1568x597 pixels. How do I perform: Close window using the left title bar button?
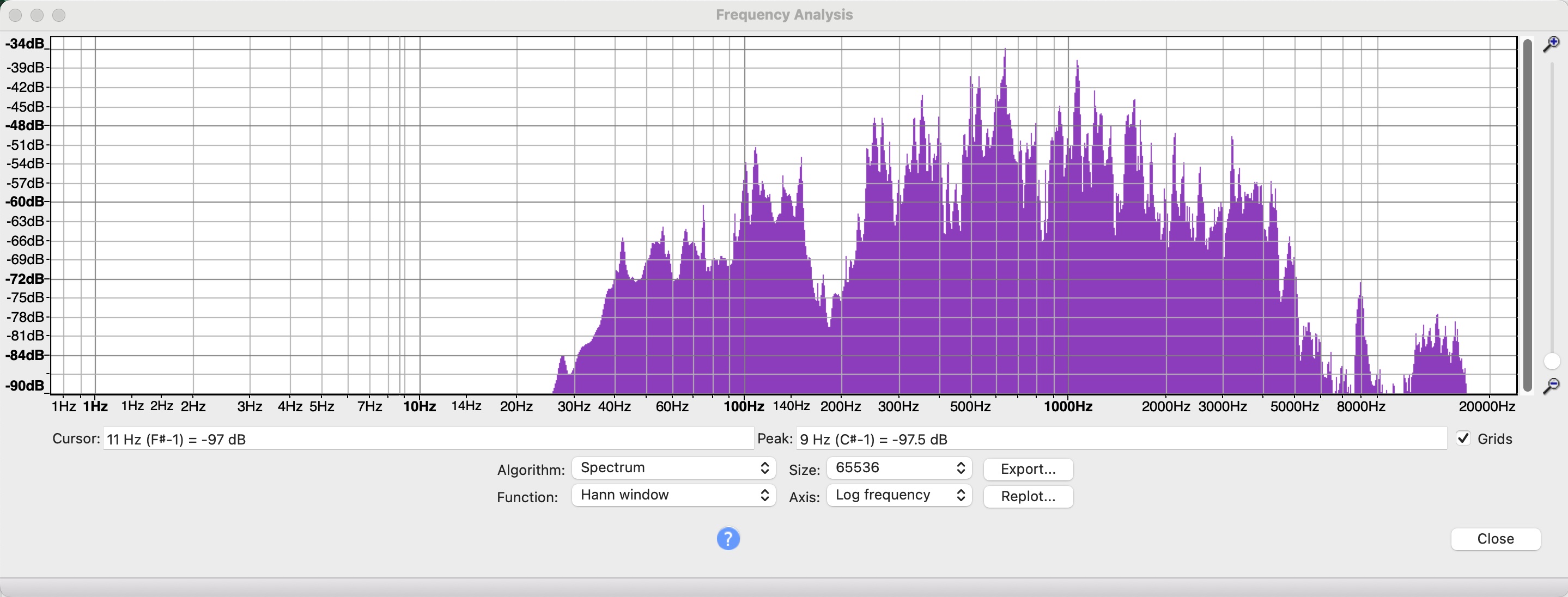[16, 15]
